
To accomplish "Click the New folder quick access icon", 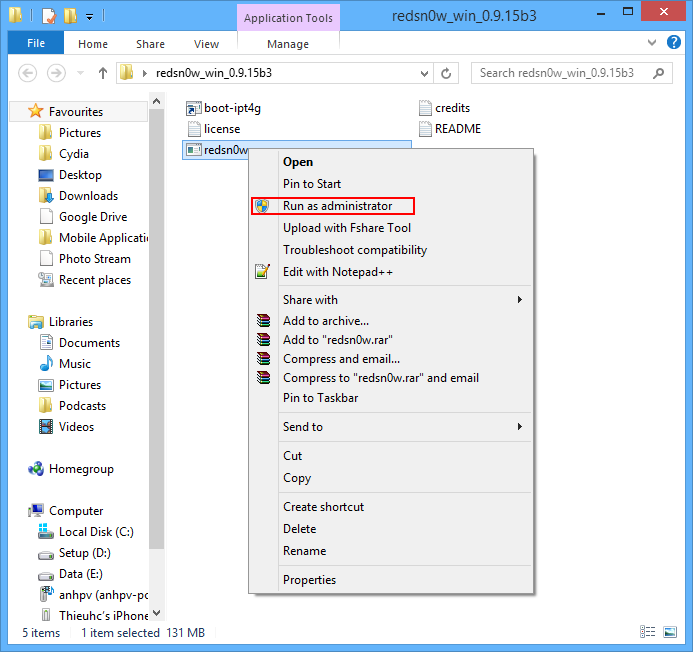I will [x=70, y=16].
